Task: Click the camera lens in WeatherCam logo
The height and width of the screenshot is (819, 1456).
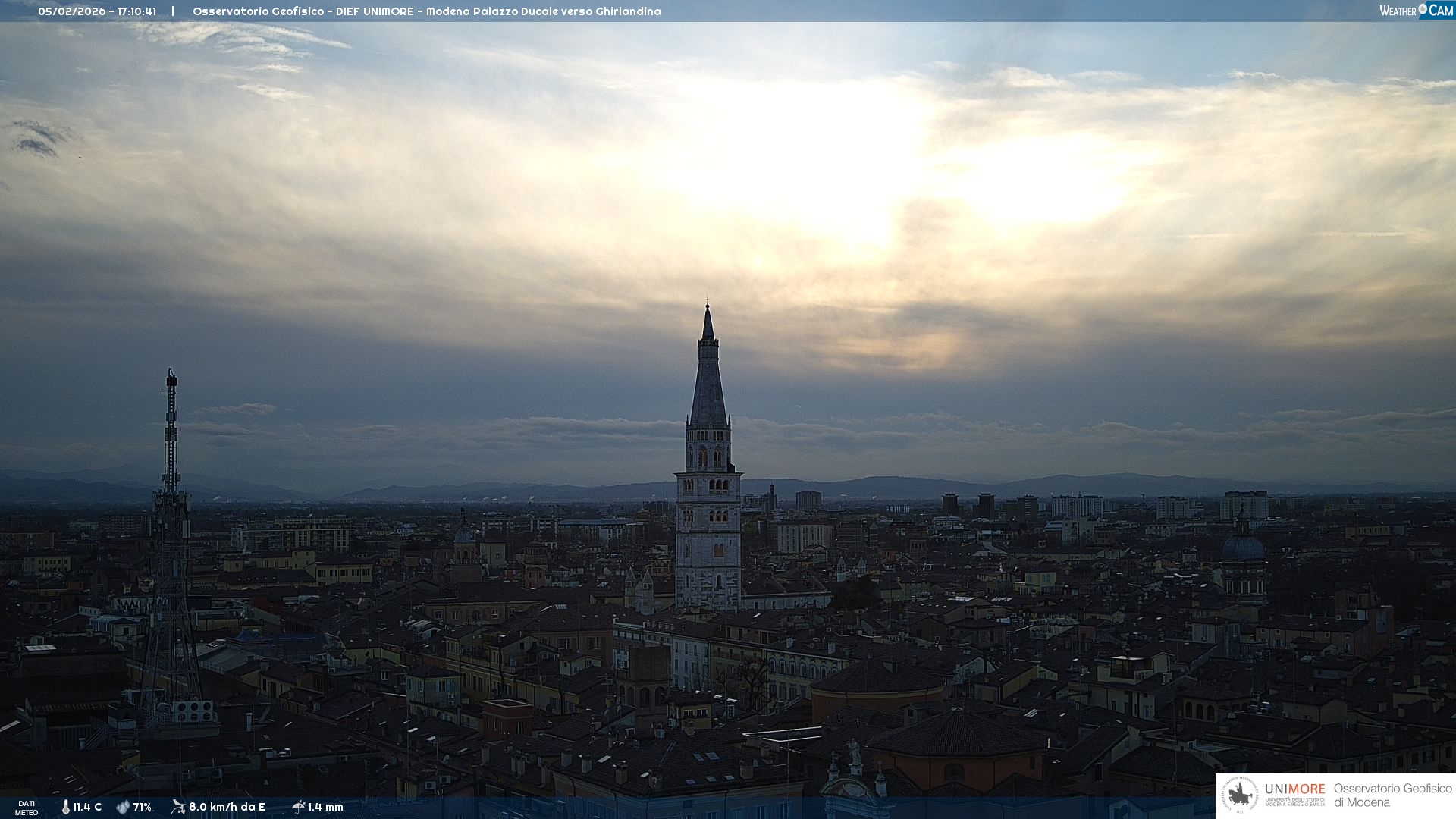Action: pos(1423,9)
